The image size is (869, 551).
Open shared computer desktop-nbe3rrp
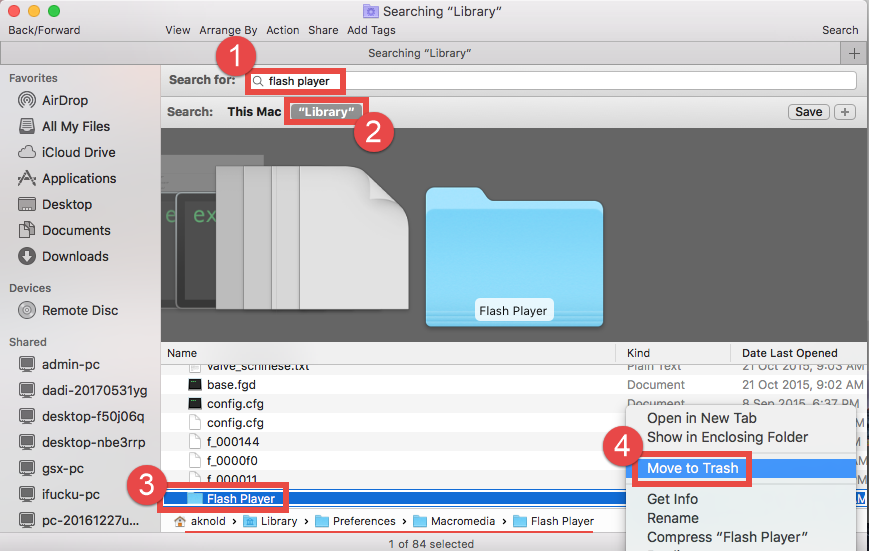coord(81,442)
